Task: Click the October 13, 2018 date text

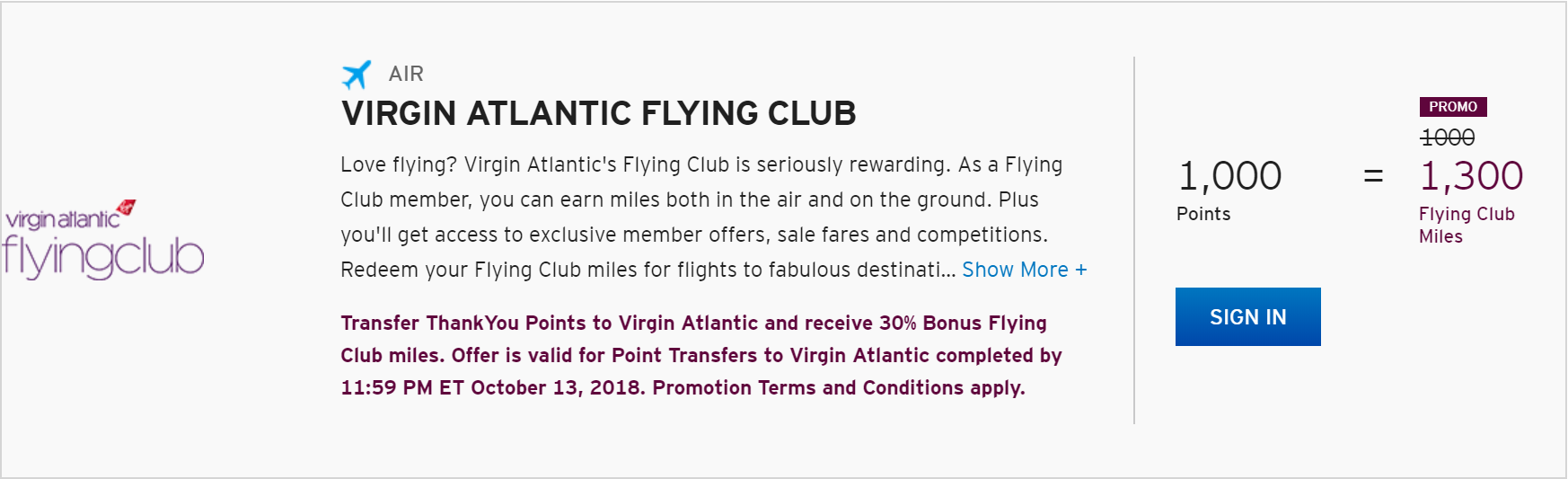Action: tap(558, 387)
